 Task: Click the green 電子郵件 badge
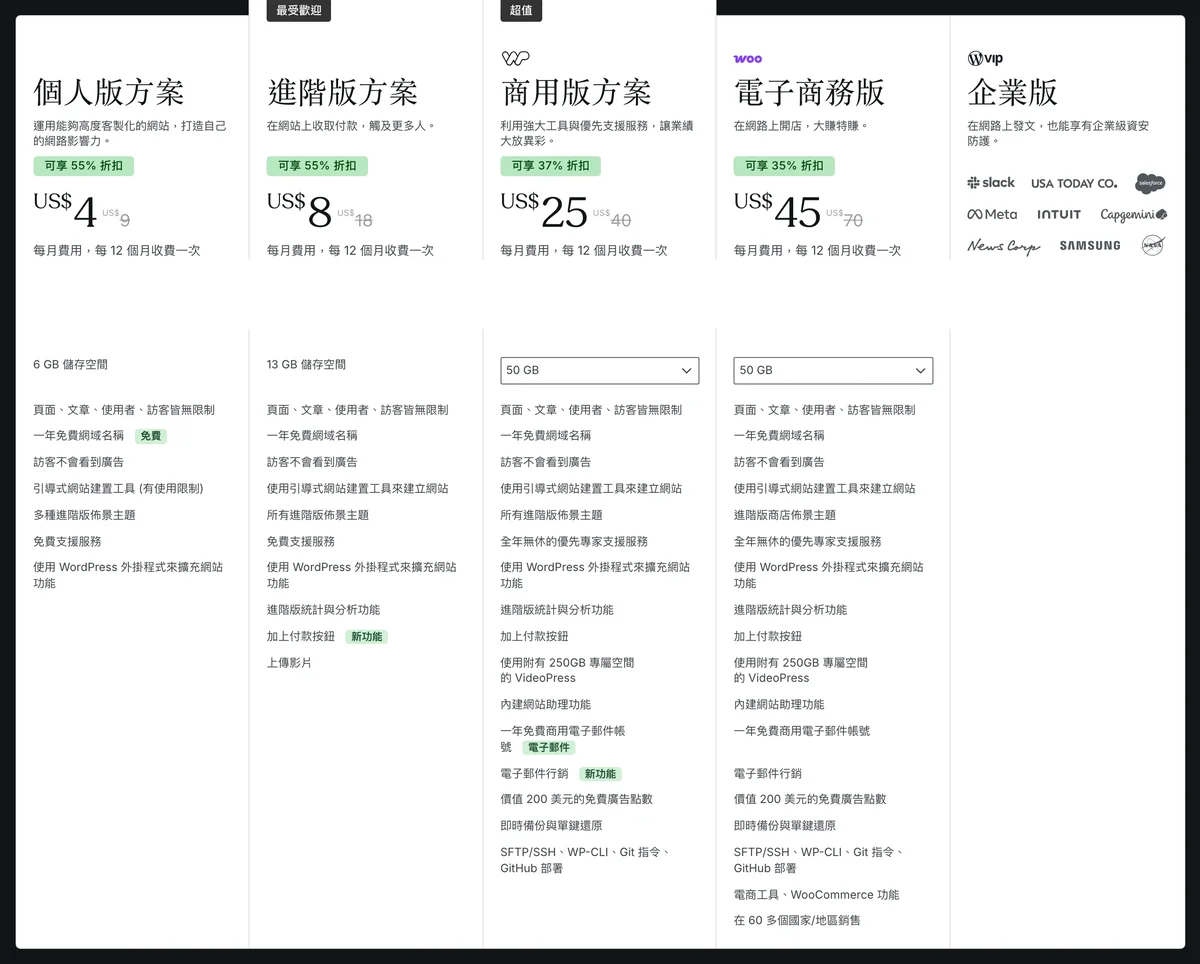click(x=548, y=747)
